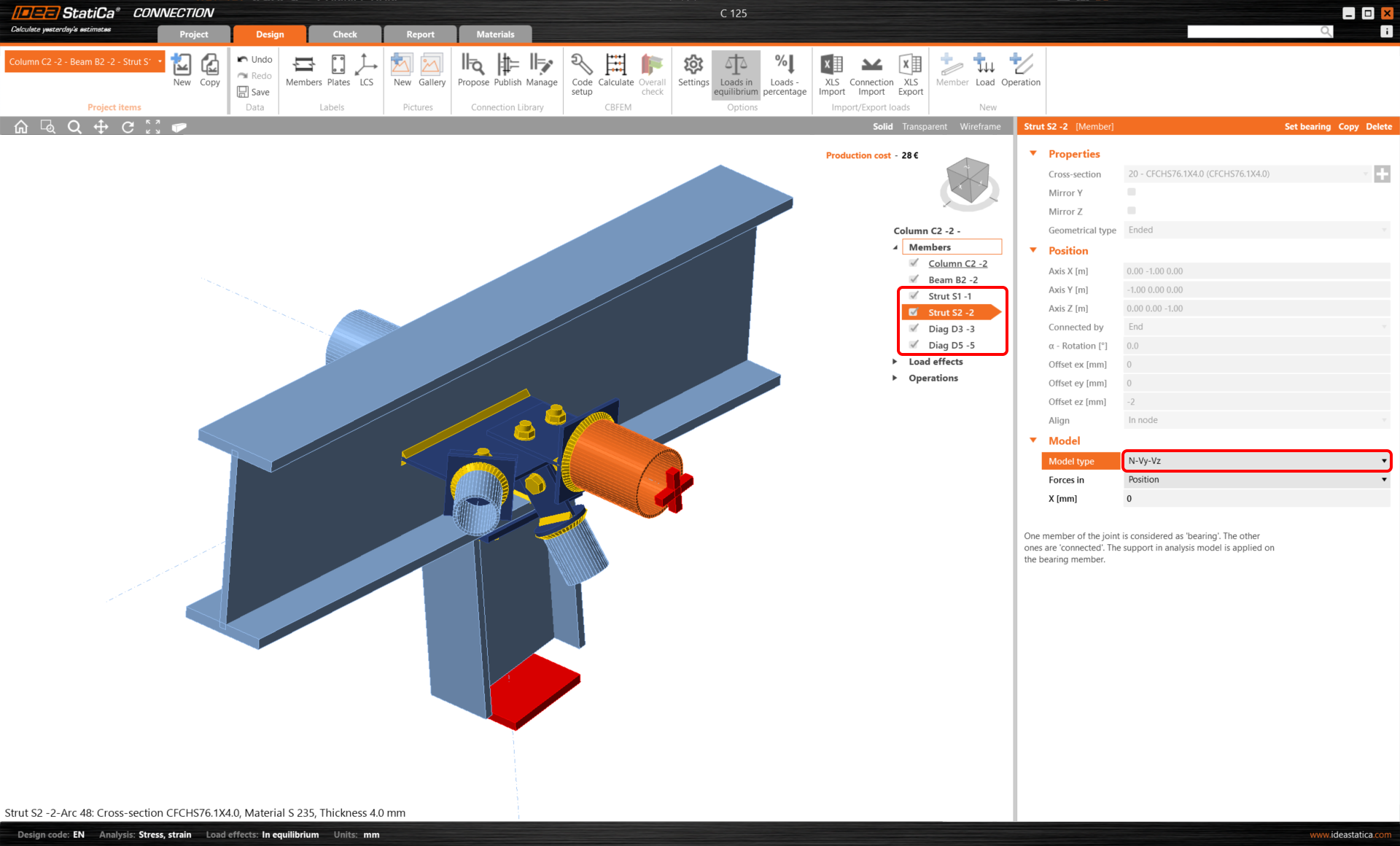Uncheck the Diag D3 -3 member checkbox

pos(914,329)
